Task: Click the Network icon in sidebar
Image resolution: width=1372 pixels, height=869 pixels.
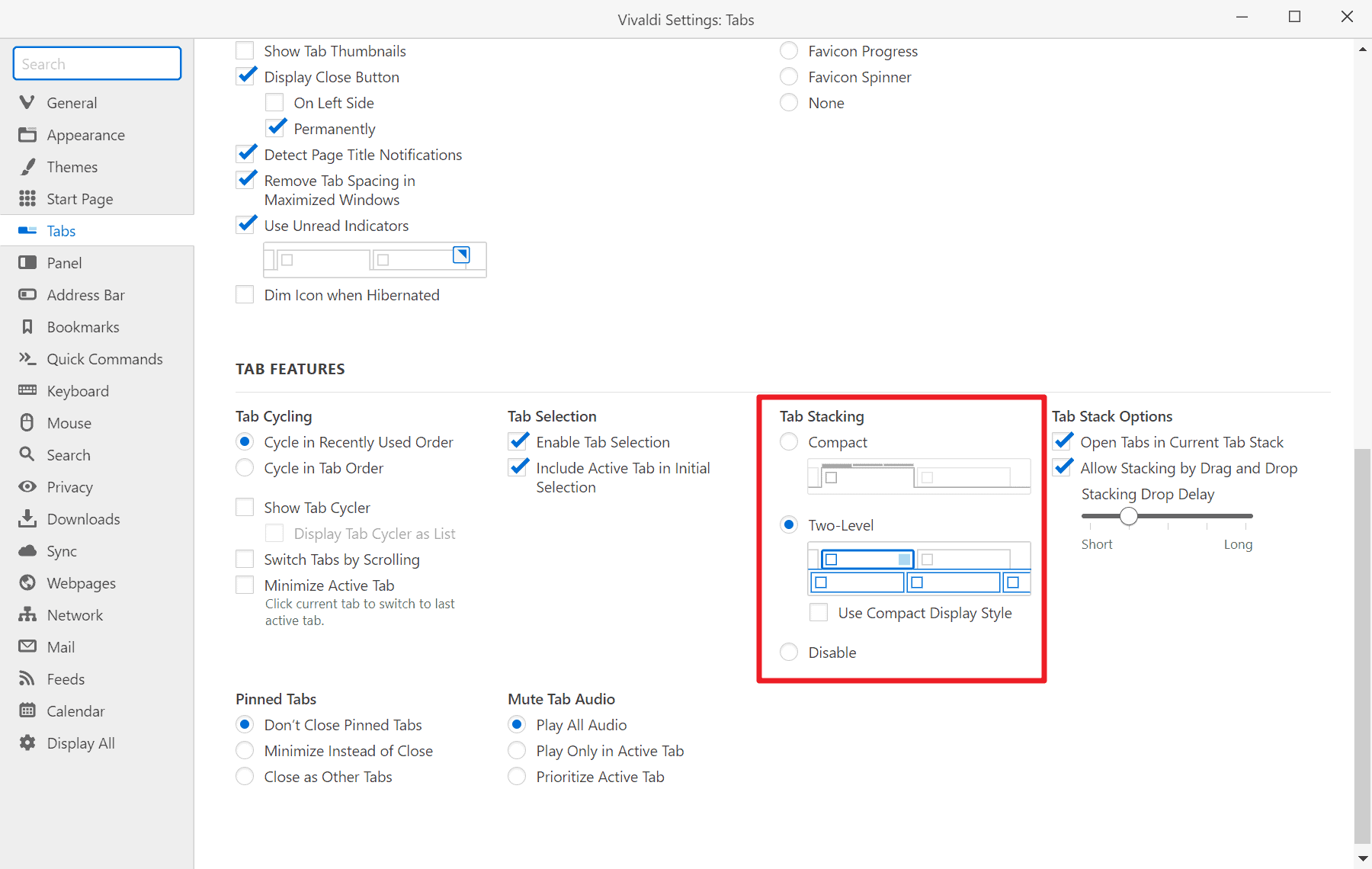Action: [x=27, y=614]
